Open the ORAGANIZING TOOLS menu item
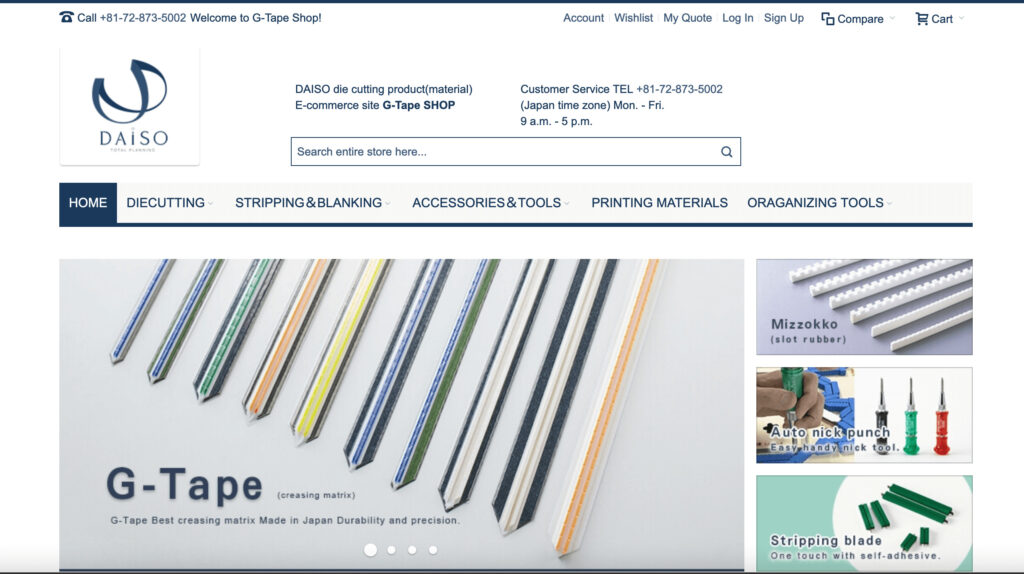Screen dimensions: 1024x574 pos(815,203)
